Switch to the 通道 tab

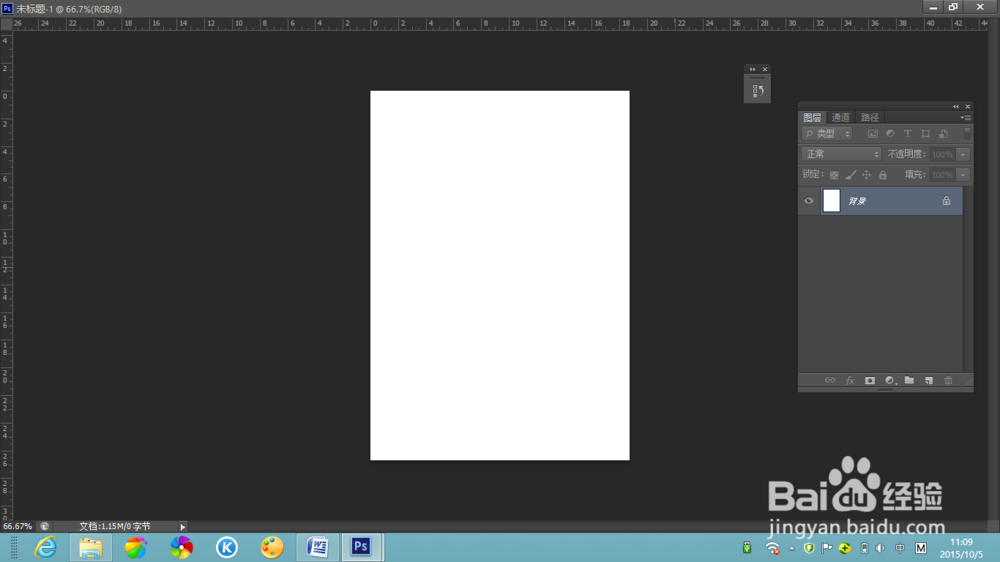pyautogui.click(x=841, y=117)
